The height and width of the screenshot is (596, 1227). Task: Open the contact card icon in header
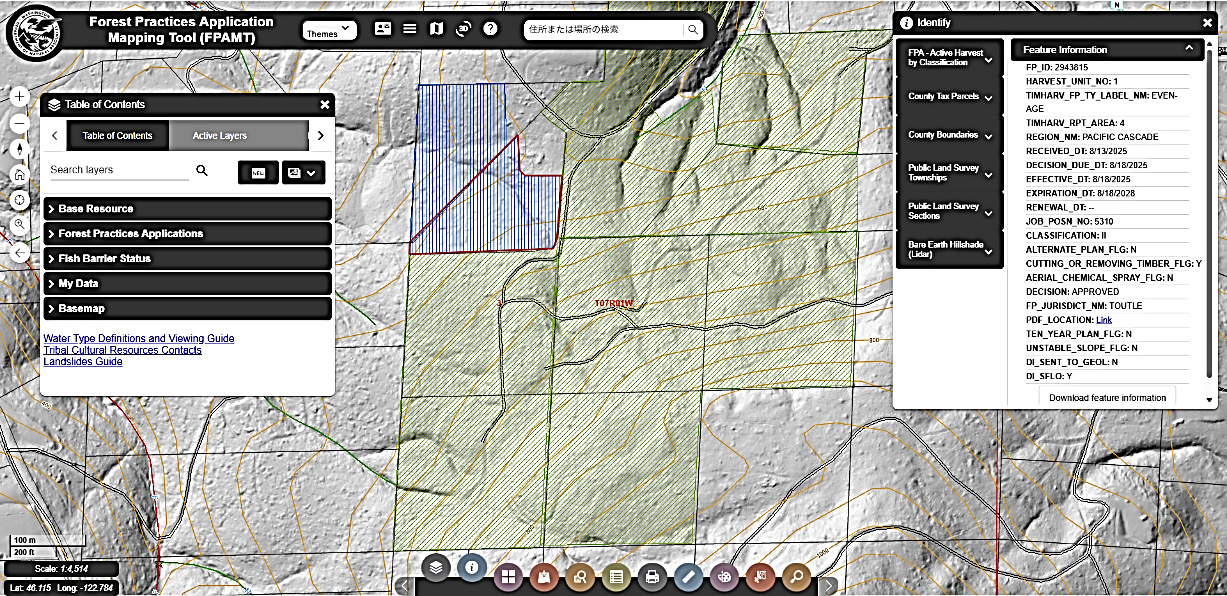[x=383, y=30]
